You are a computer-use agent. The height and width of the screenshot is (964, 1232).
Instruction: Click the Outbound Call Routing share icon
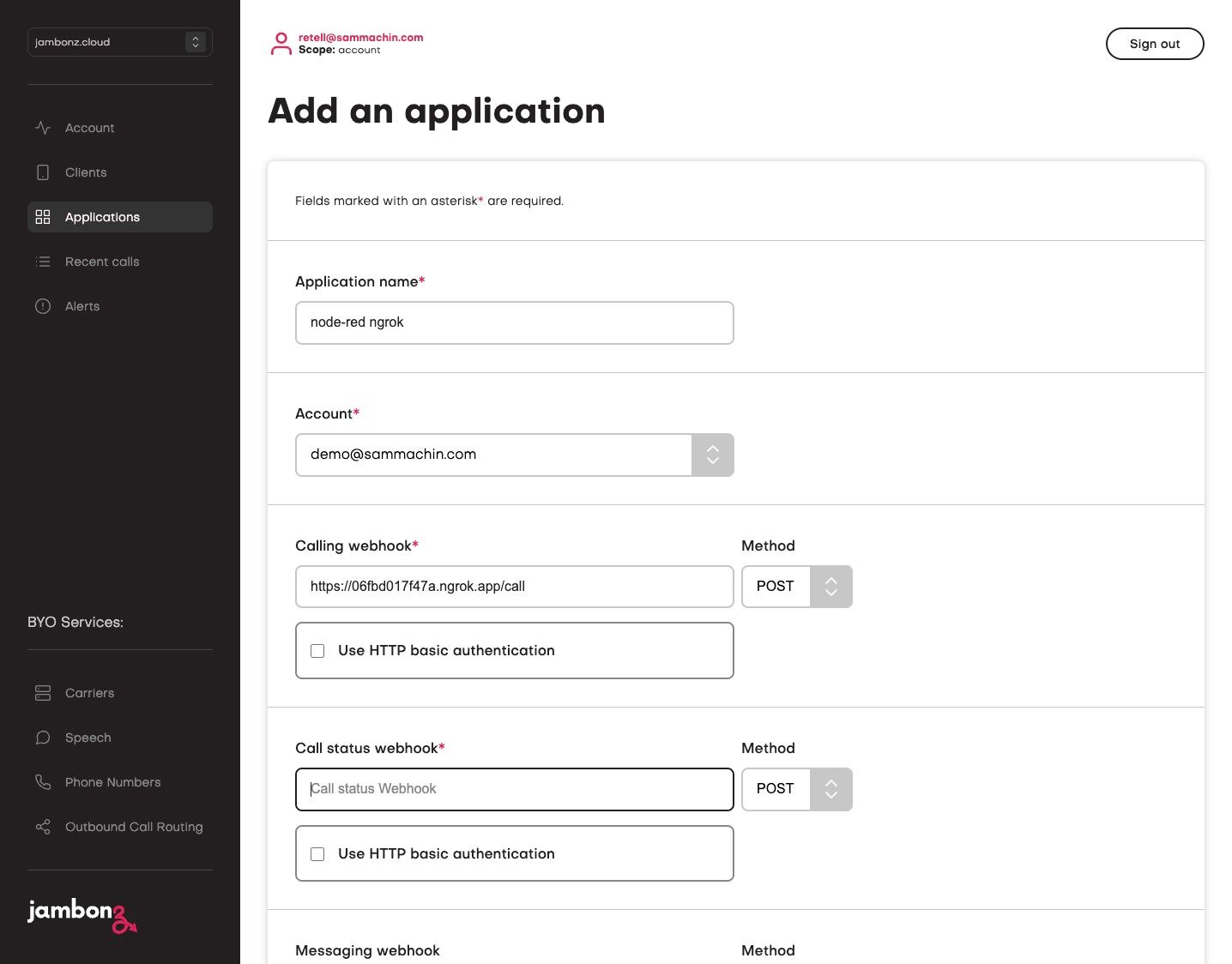(43, 827)
